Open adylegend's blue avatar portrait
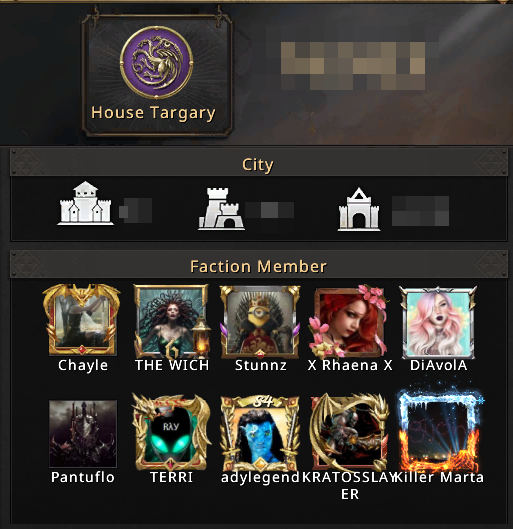The image size is (513, 529). click(x=260, y=434)
